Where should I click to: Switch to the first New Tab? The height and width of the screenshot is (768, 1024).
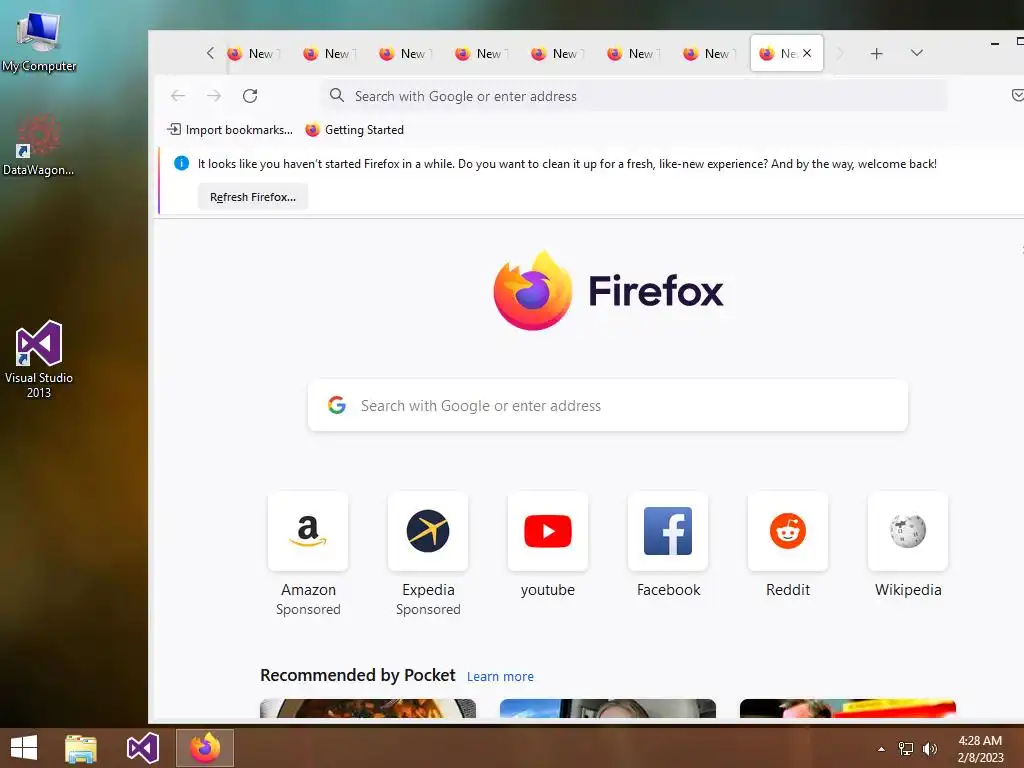point(253,54)
